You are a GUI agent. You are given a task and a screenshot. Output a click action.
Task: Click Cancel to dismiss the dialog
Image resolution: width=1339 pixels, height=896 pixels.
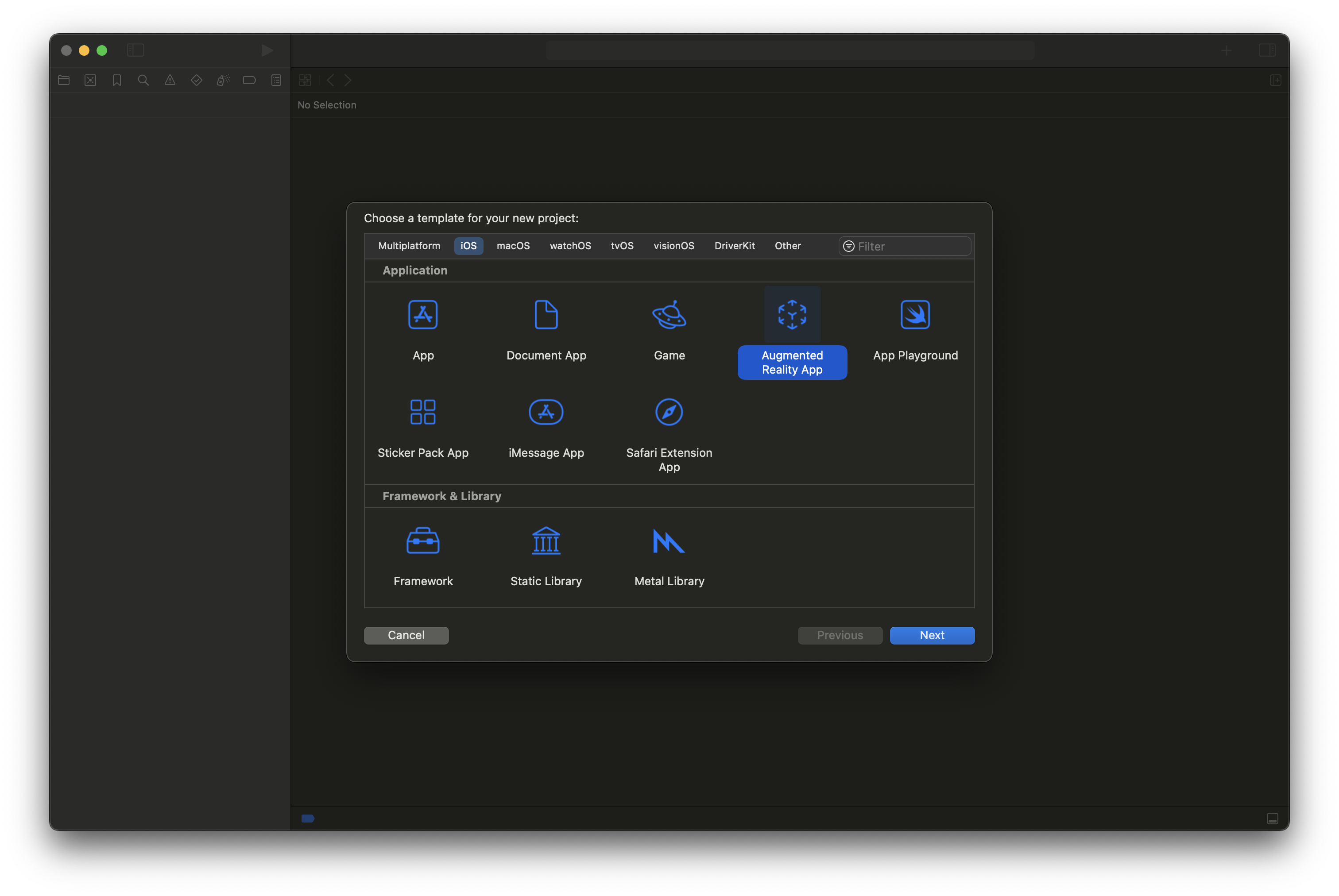[x=406, y=634]
